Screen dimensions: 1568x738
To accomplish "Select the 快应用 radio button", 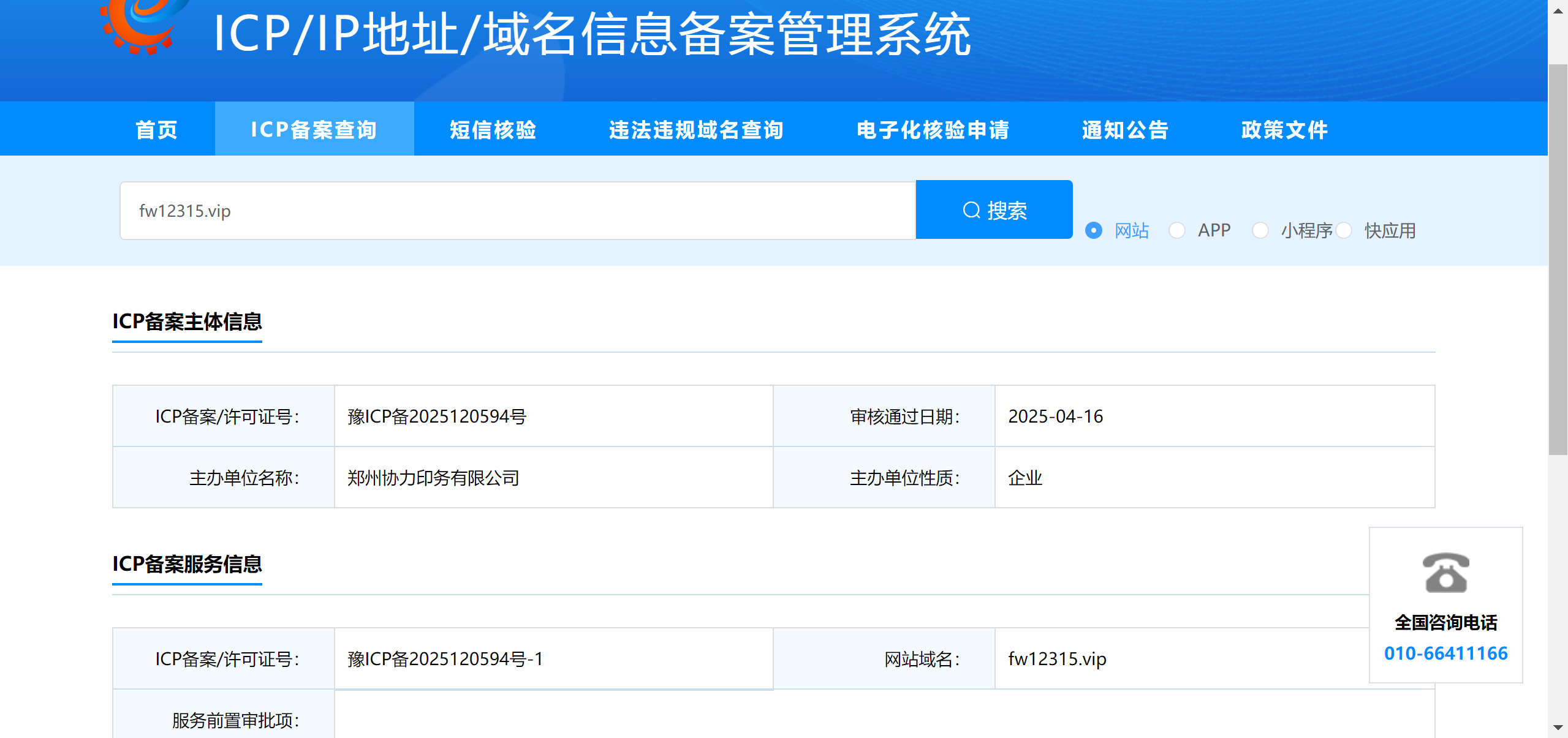I will [1343, 230].
